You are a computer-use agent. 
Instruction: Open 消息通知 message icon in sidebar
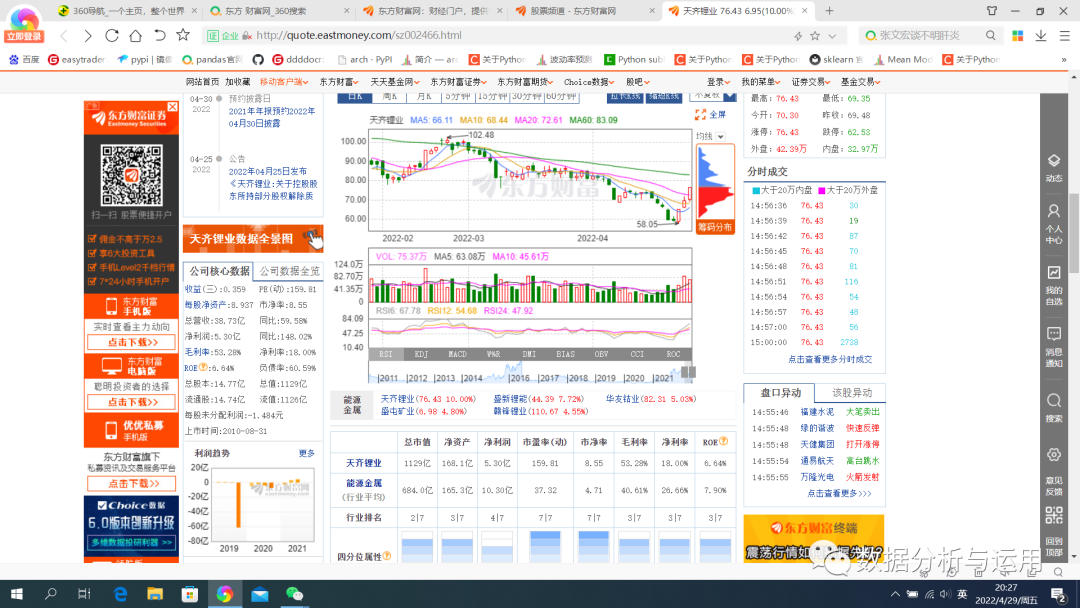1053,334
